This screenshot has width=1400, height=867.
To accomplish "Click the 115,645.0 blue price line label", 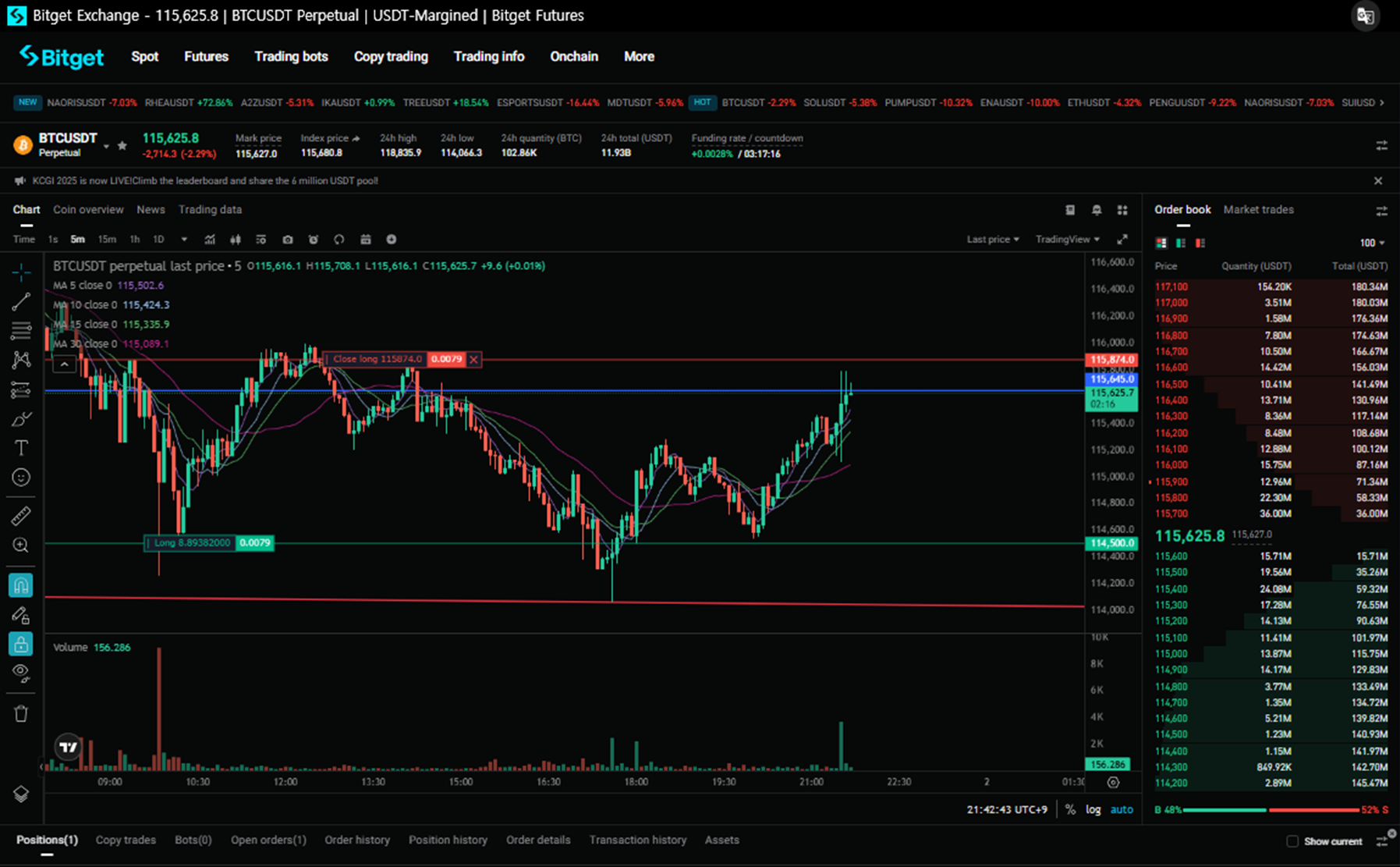I will (1111, 379).
